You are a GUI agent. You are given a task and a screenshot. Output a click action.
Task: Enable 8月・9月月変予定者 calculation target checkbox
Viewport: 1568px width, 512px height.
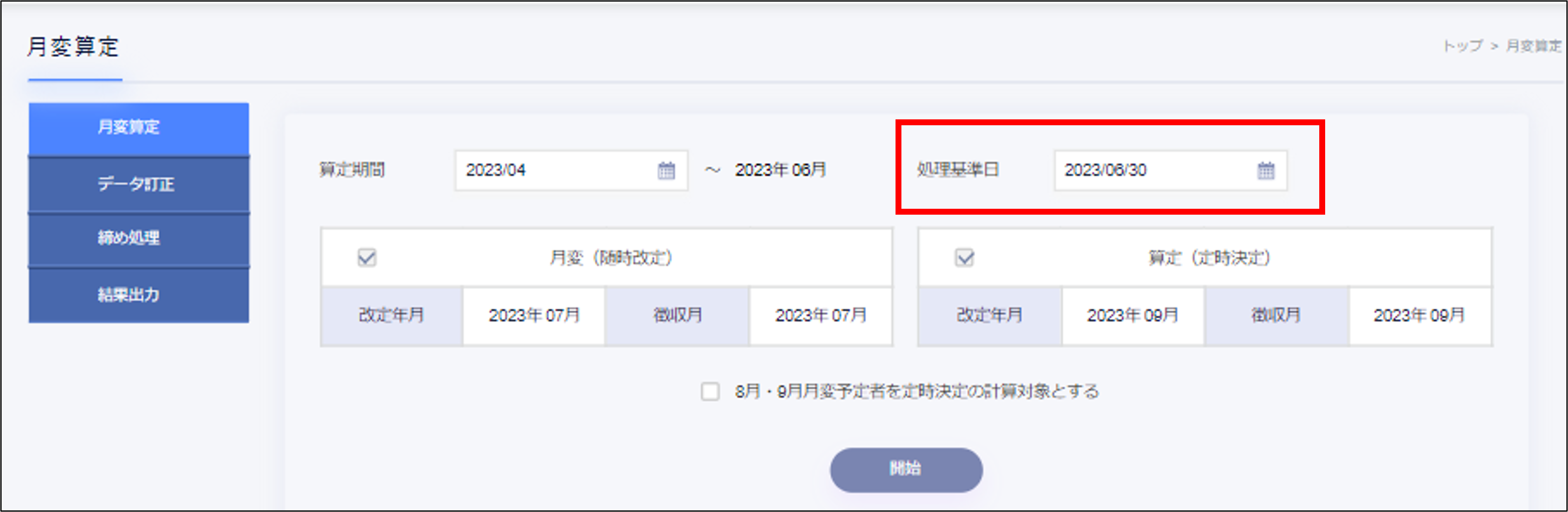pyautogui.click(x=710, y=391)
